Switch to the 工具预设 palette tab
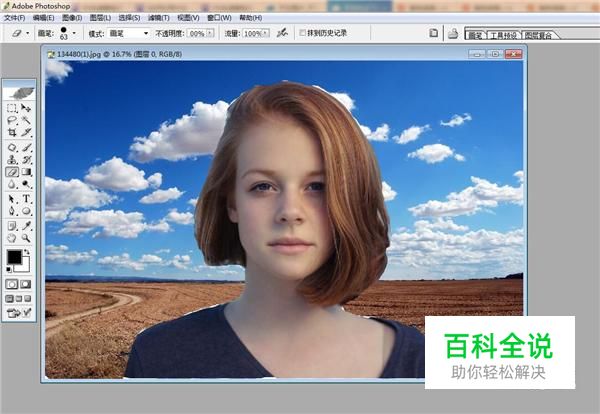The height and width of the screenshot is (414, 600). pyautogui.click(x=504, y=36)
